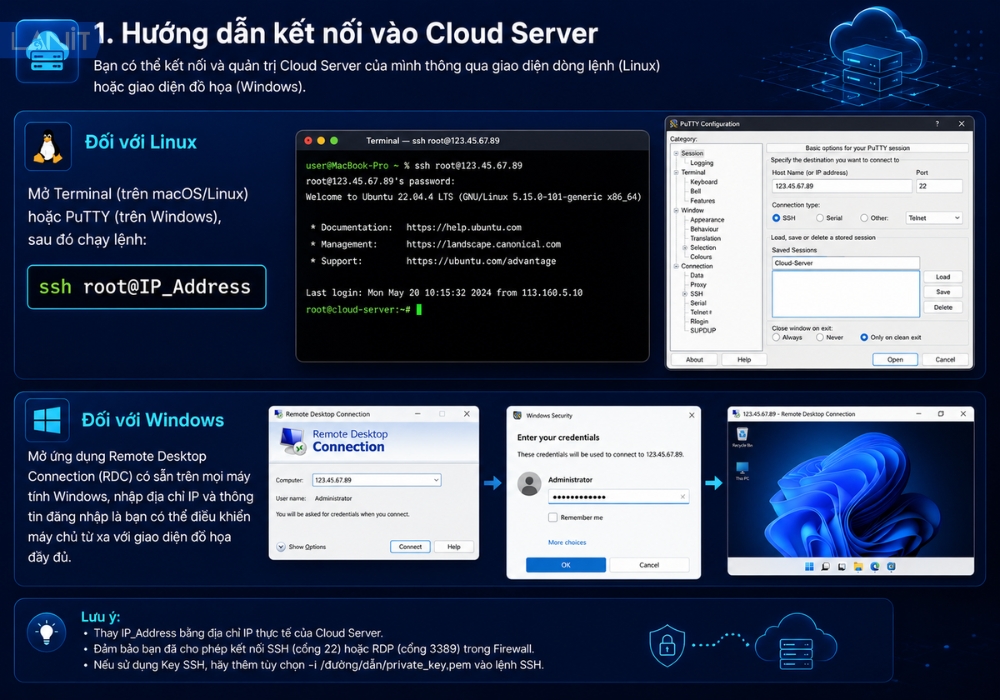Select the Serial connection type radio

(x=820, y=218)
